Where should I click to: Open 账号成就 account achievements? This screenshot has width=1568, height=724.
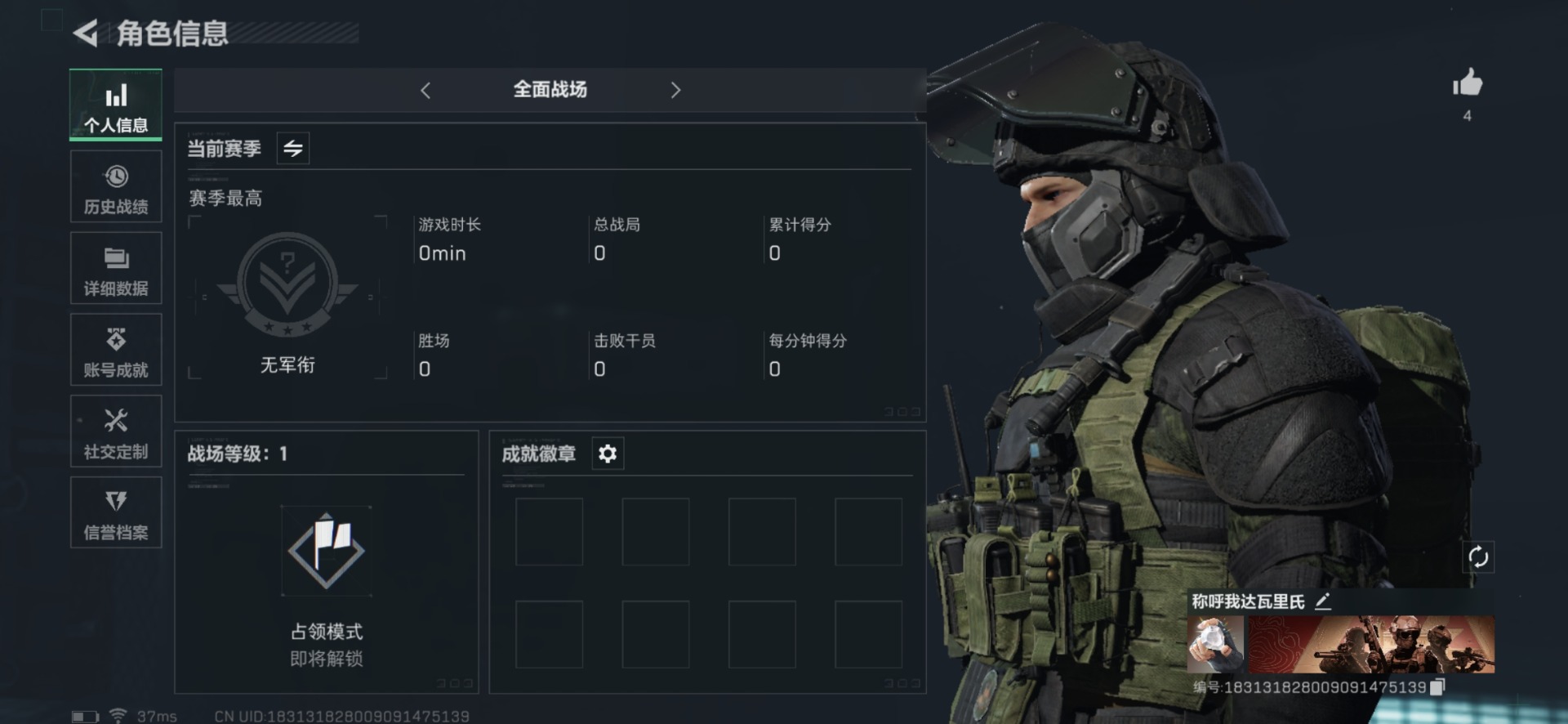point(116,351)
